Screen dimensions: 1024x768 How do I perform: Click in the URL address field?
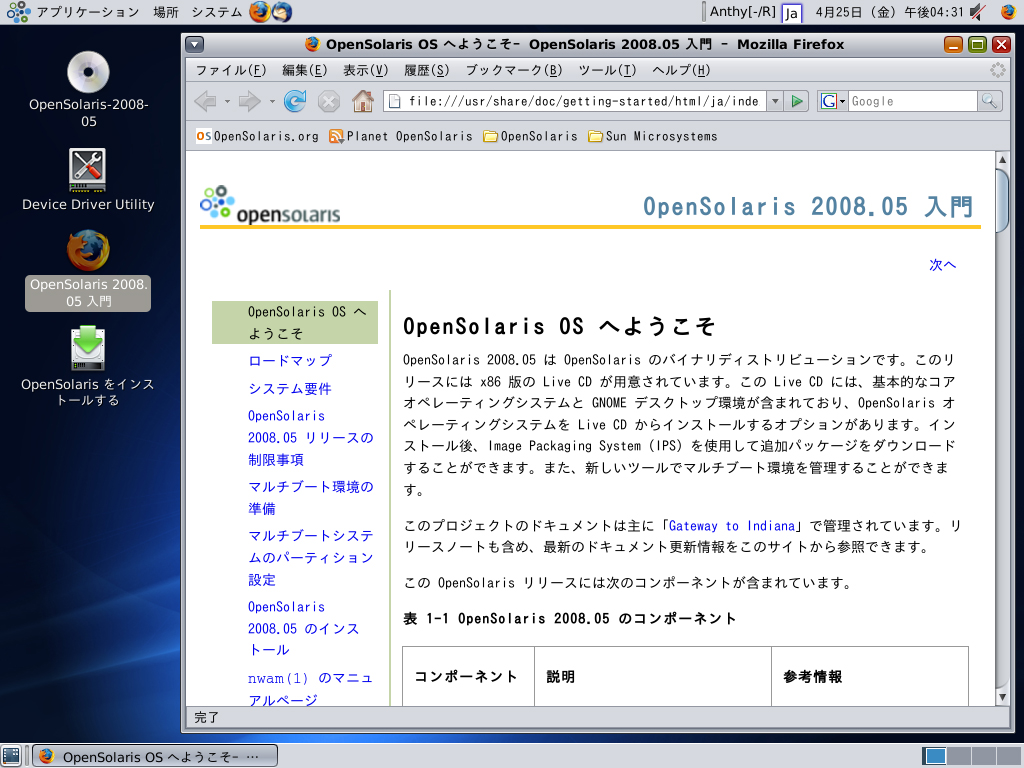(x=583, y=101)
